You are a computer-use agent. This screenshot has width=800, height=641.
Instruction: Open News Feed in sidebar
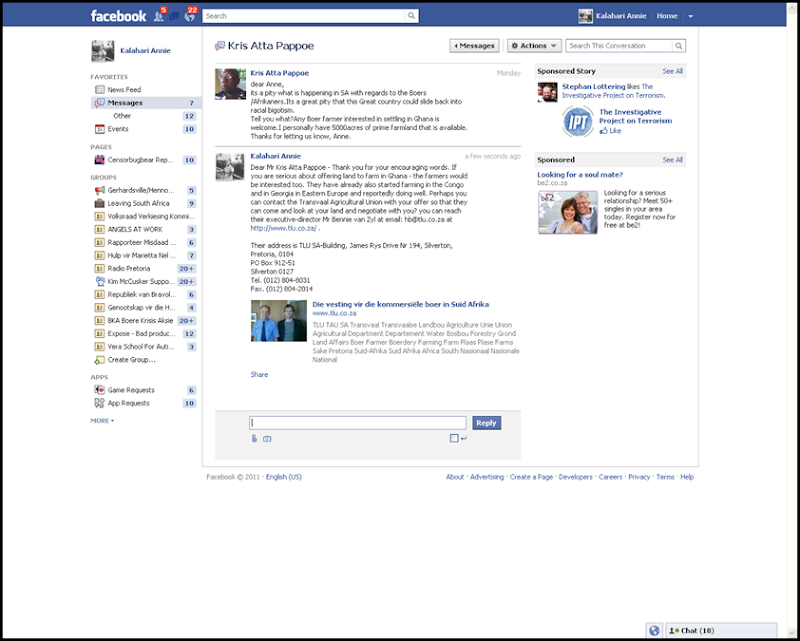[124, 89]
